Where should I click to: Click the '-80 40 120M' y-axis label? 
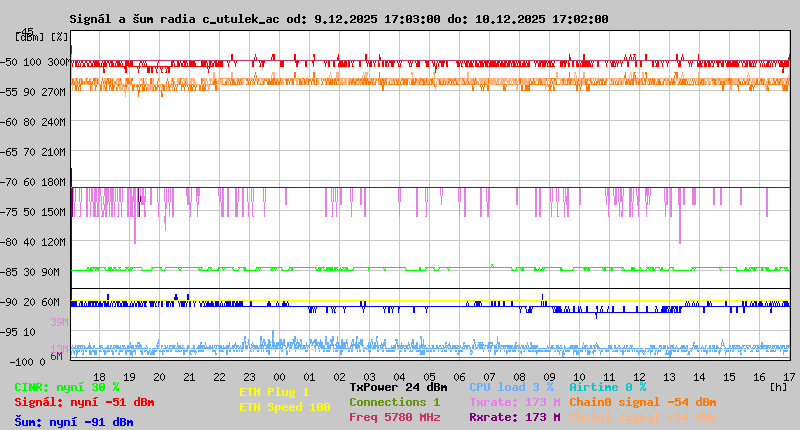click(34, 242)
